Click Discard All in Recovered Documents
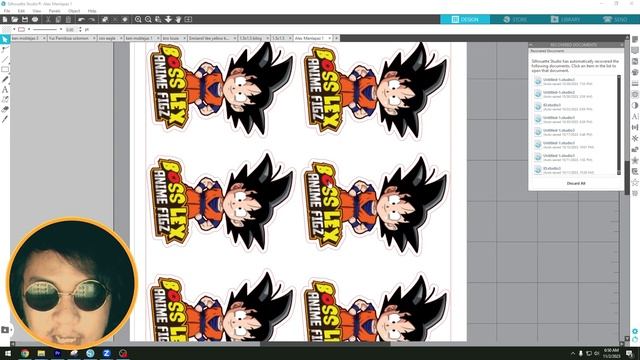Image resolution: width=640 pixels, height=360 pixels. [x=576, y=183]
